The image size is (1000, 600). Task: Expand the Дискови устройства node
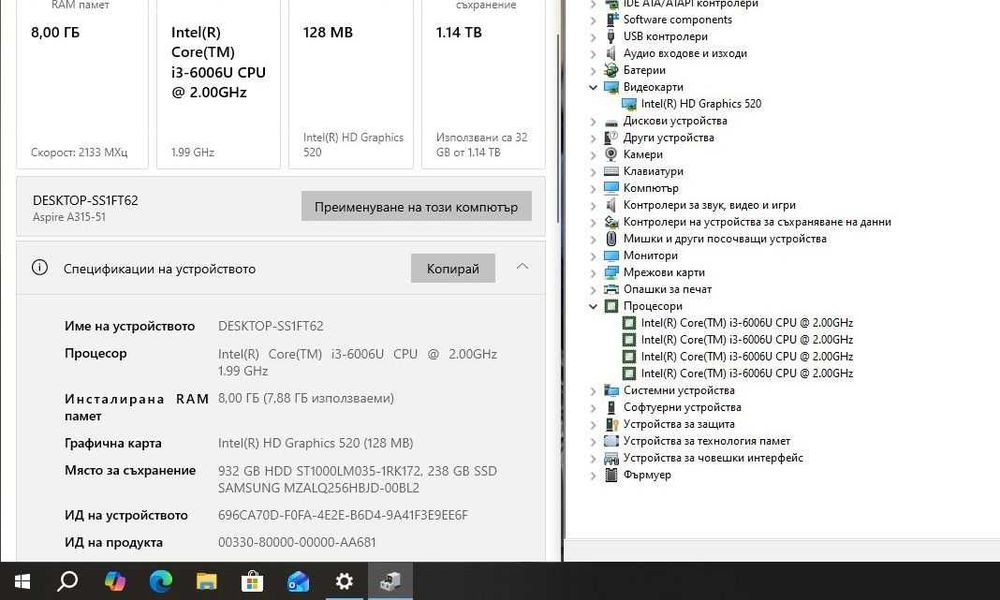point(593,121)
